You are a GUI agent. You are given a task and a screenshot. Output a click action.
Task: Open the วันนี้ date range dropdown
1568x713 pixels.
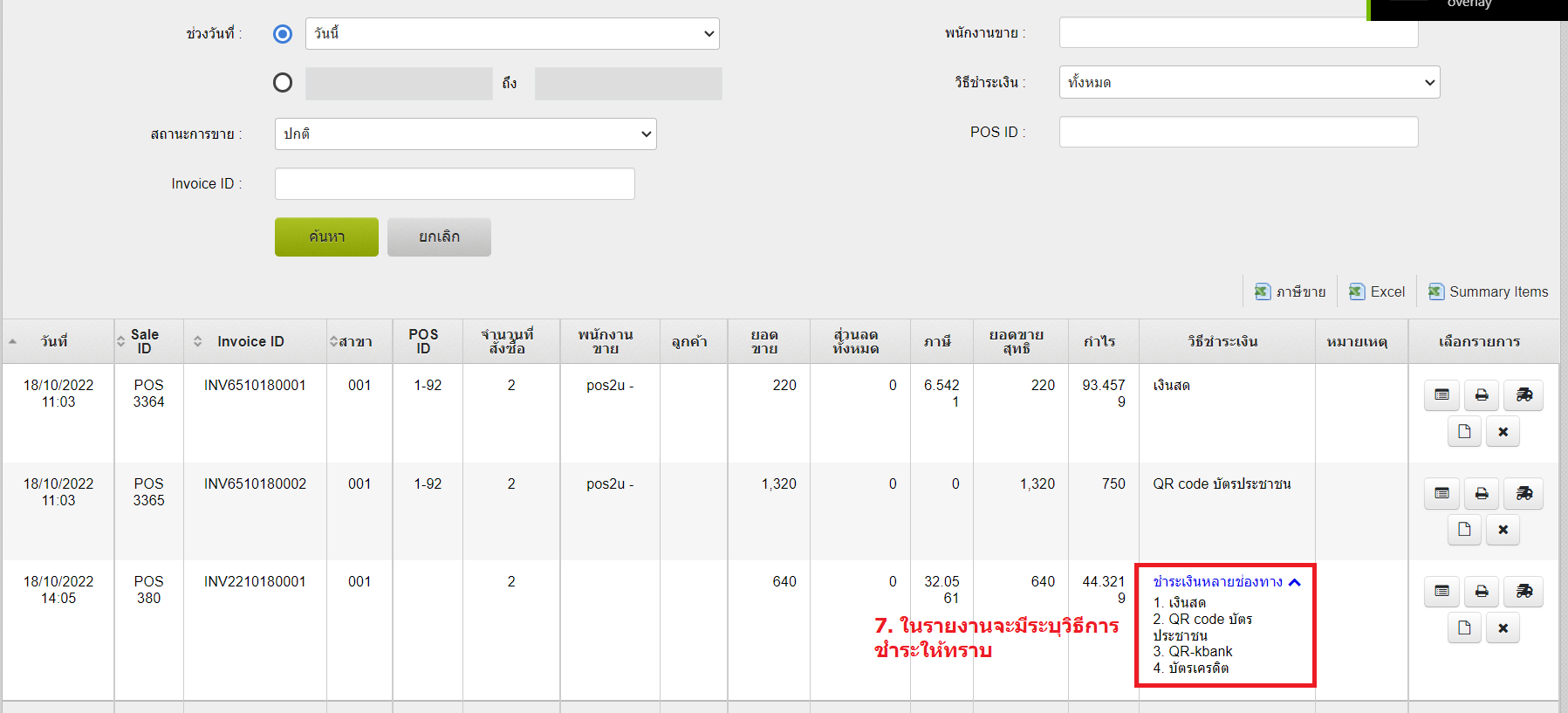512,33
